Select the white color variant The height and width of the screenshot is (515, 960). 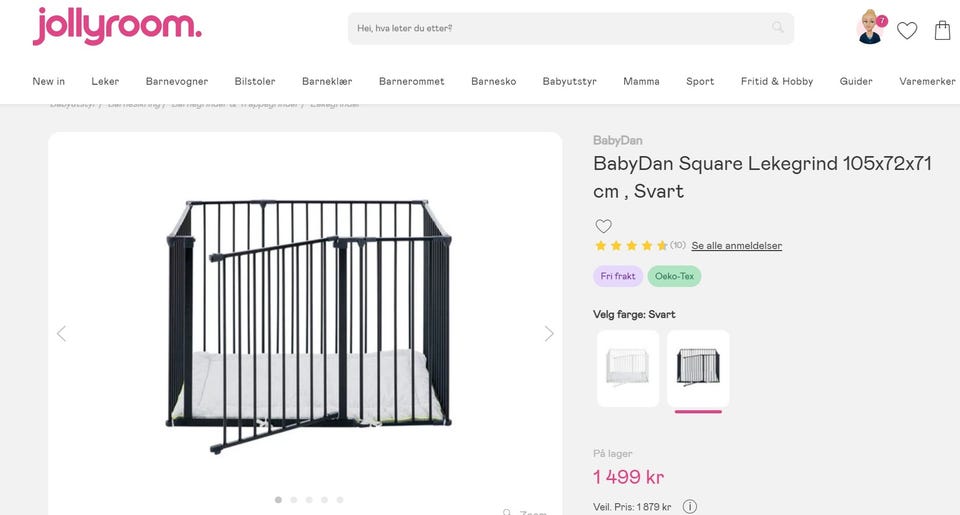pos(628,368)
